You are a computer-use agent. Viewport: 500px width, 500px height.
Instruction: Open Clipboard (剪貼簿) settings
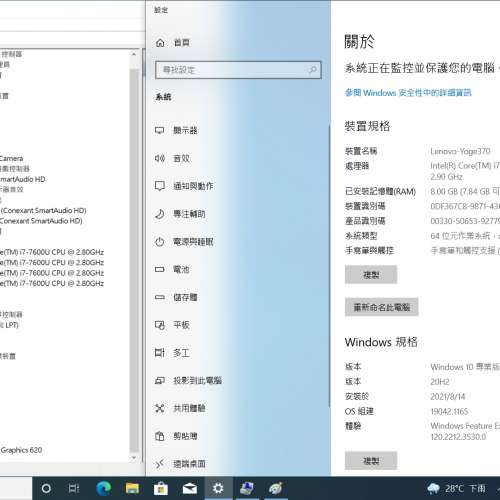coord(185,436)
